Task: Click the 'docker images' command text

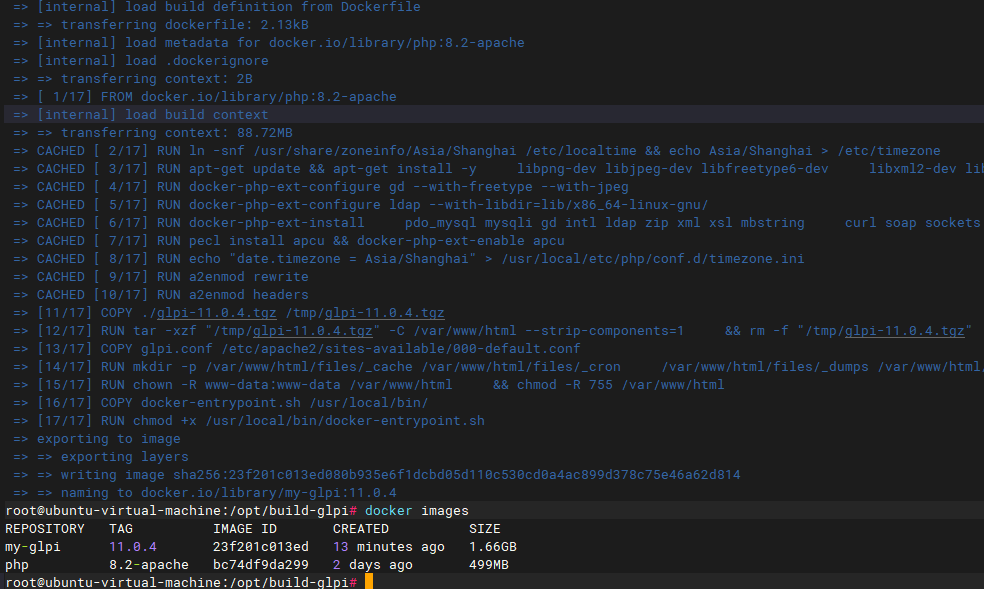Action: [417, 511]
